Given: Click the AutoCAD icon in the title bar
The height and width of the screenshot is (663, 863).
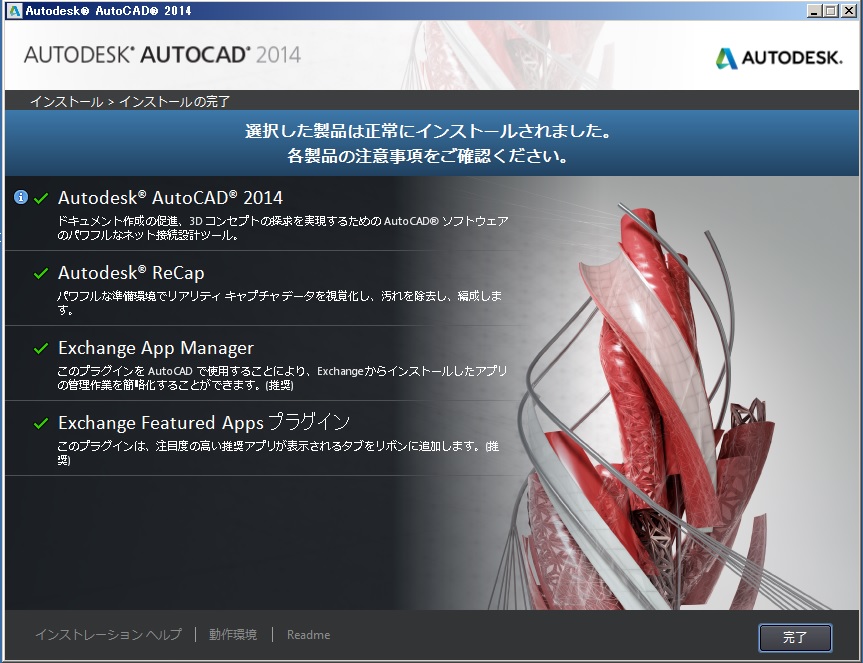Looking at the screenshot, I should click(15, 10).
